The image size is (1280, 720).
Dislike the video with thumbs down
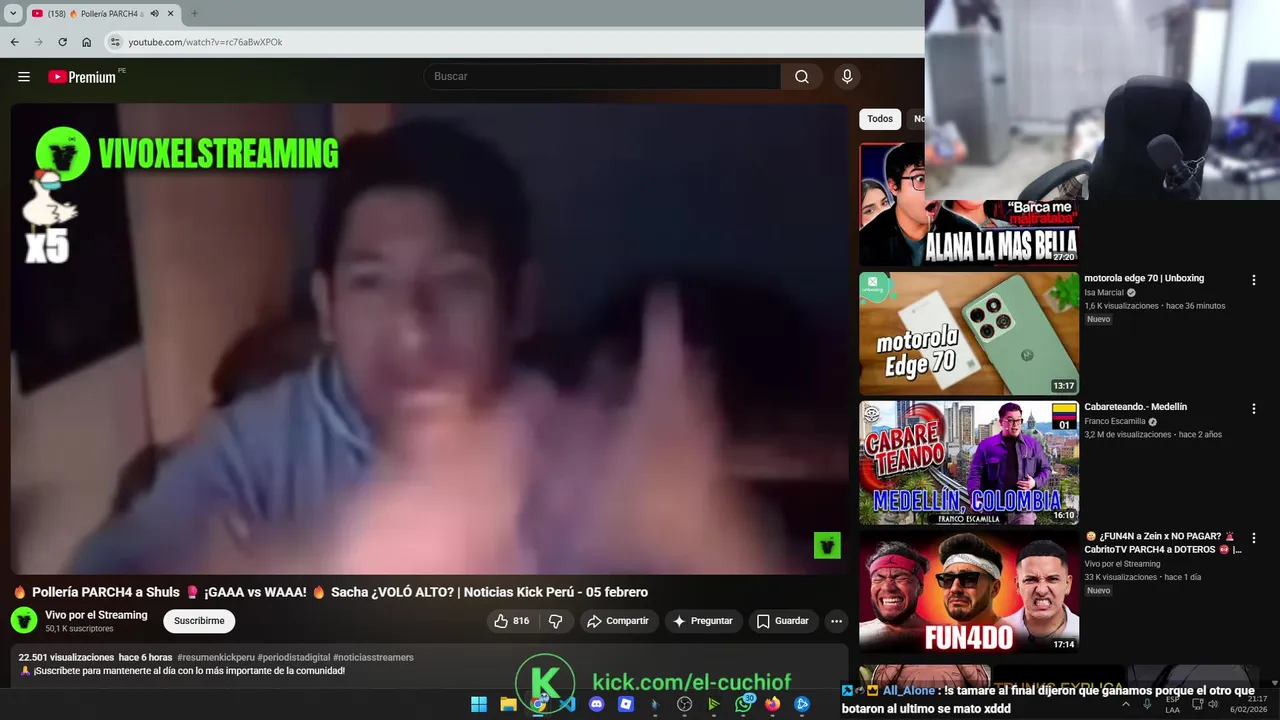point(556,621)
